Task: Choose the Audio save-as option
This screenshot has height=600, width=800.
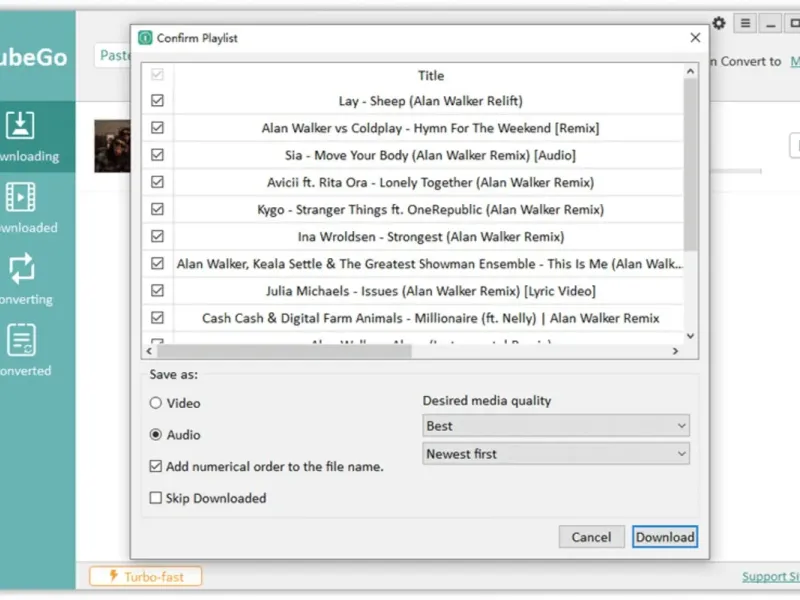Action: (156, 435)
